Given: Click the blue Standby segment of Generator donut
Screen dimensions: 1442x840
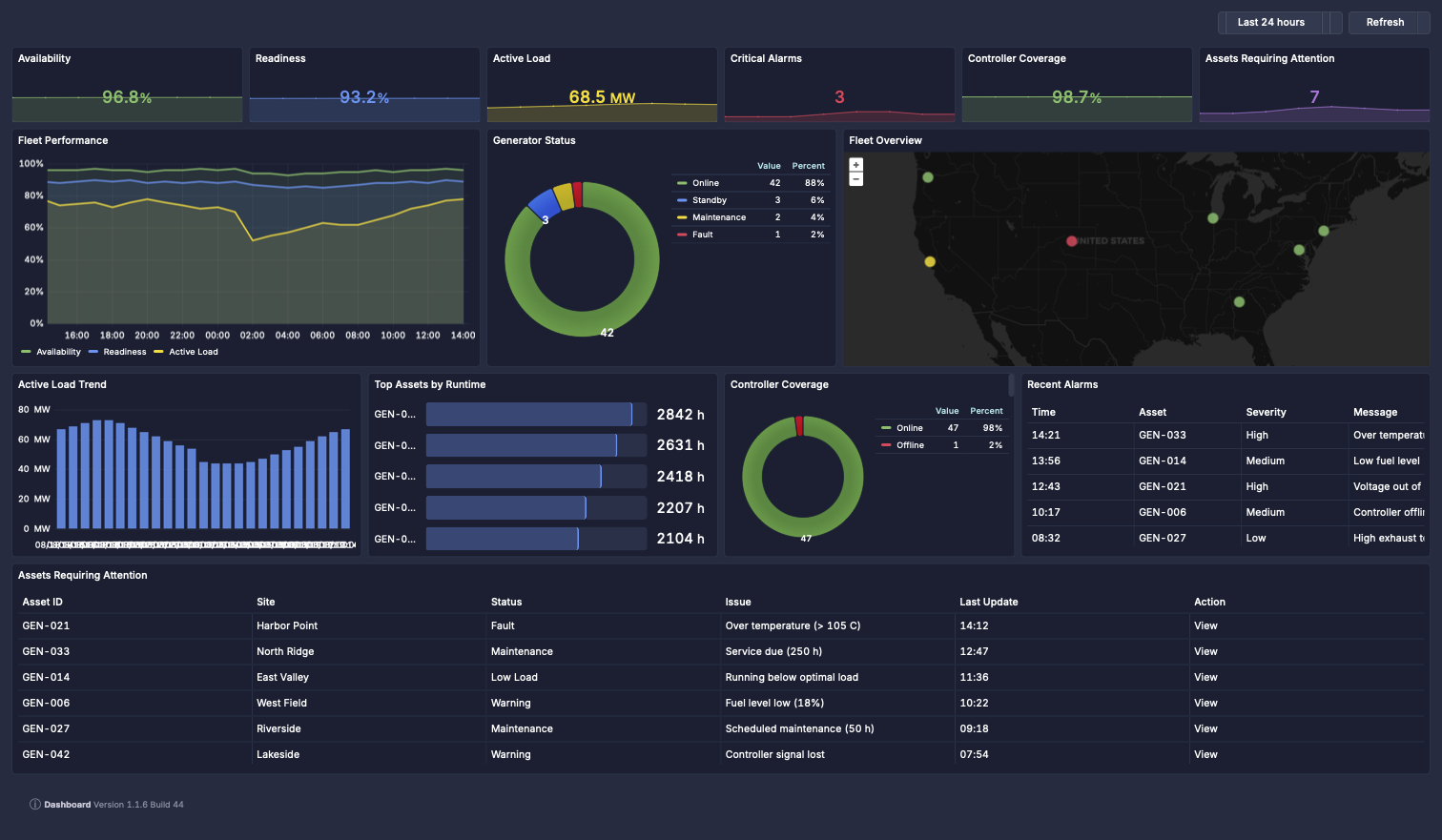Looking at the screenshot, I should click(543, 203).
